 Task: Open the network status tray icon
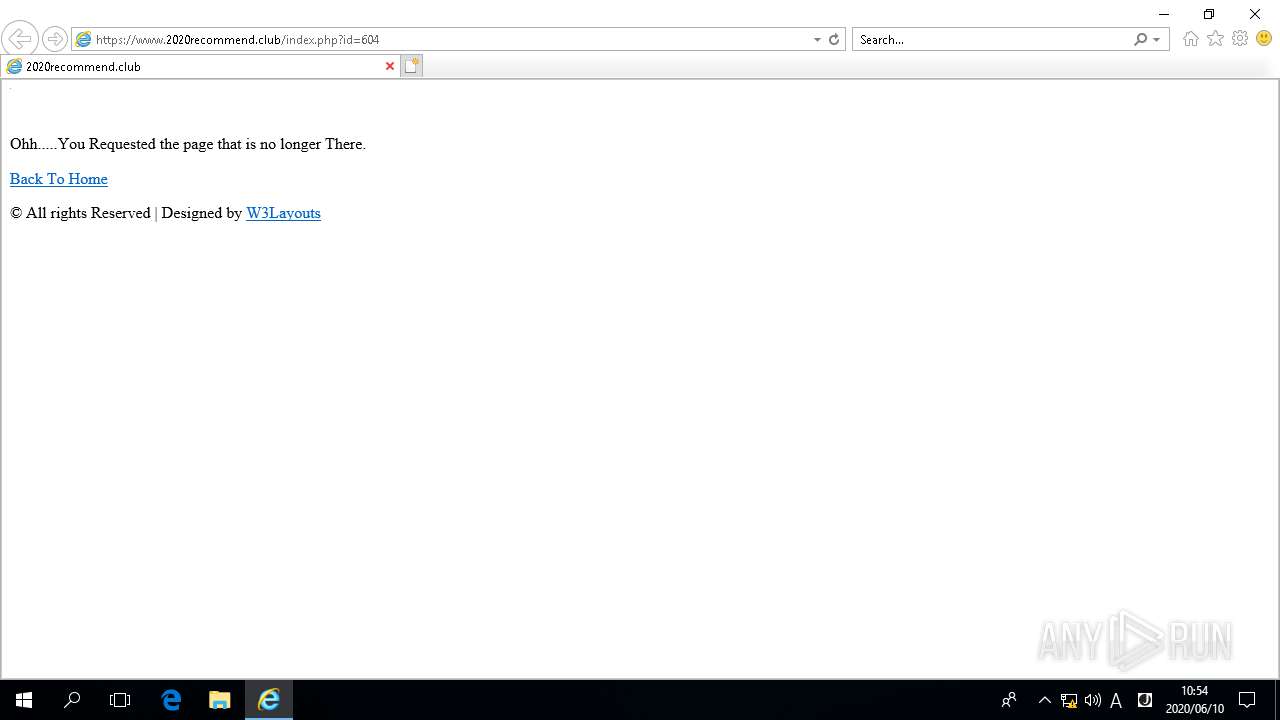point(1069,700)
